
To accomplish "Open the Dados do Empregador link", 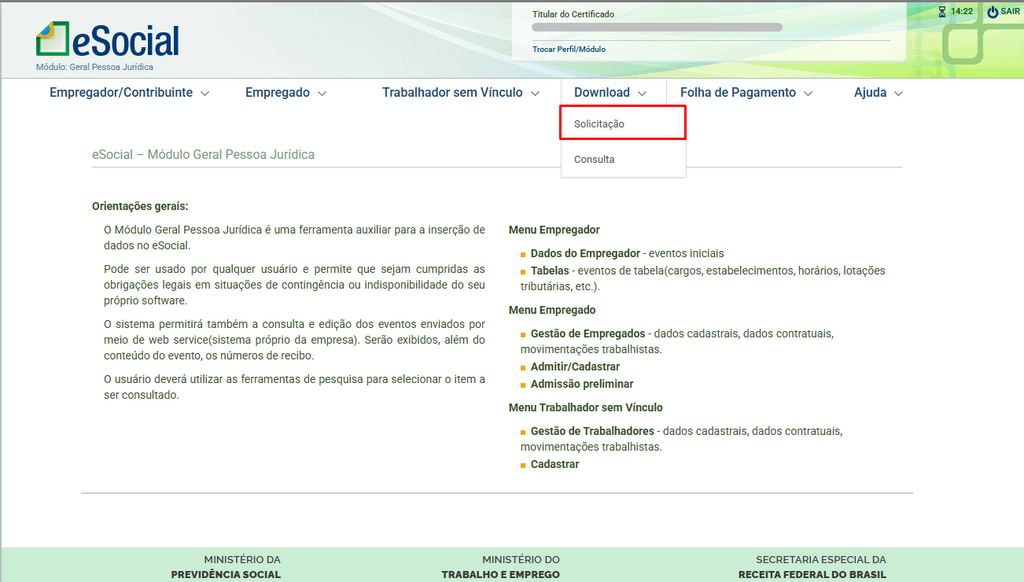I will (585, 254).
